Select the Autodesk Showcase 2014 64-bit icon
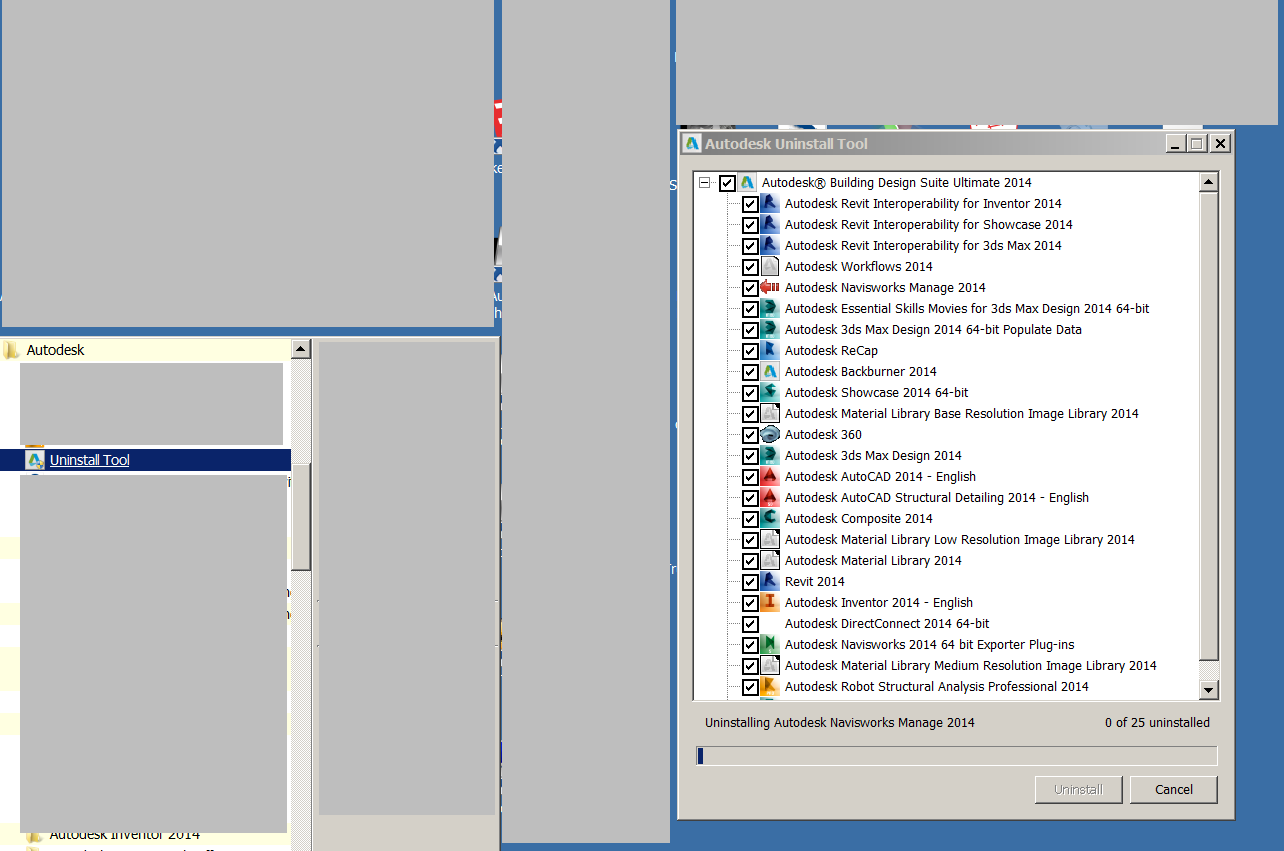 pos(769,392)
